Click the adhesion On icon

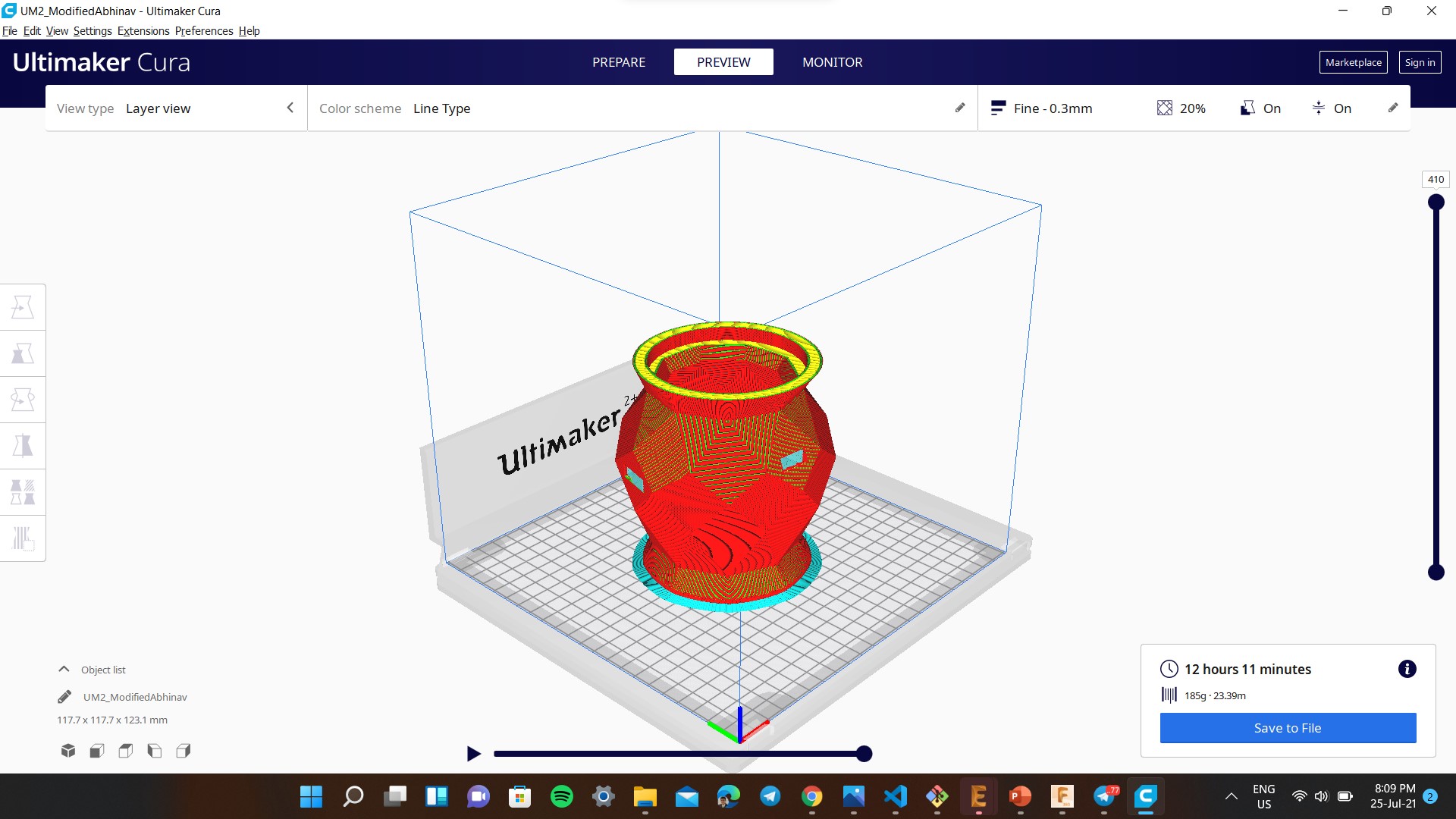1319,108
